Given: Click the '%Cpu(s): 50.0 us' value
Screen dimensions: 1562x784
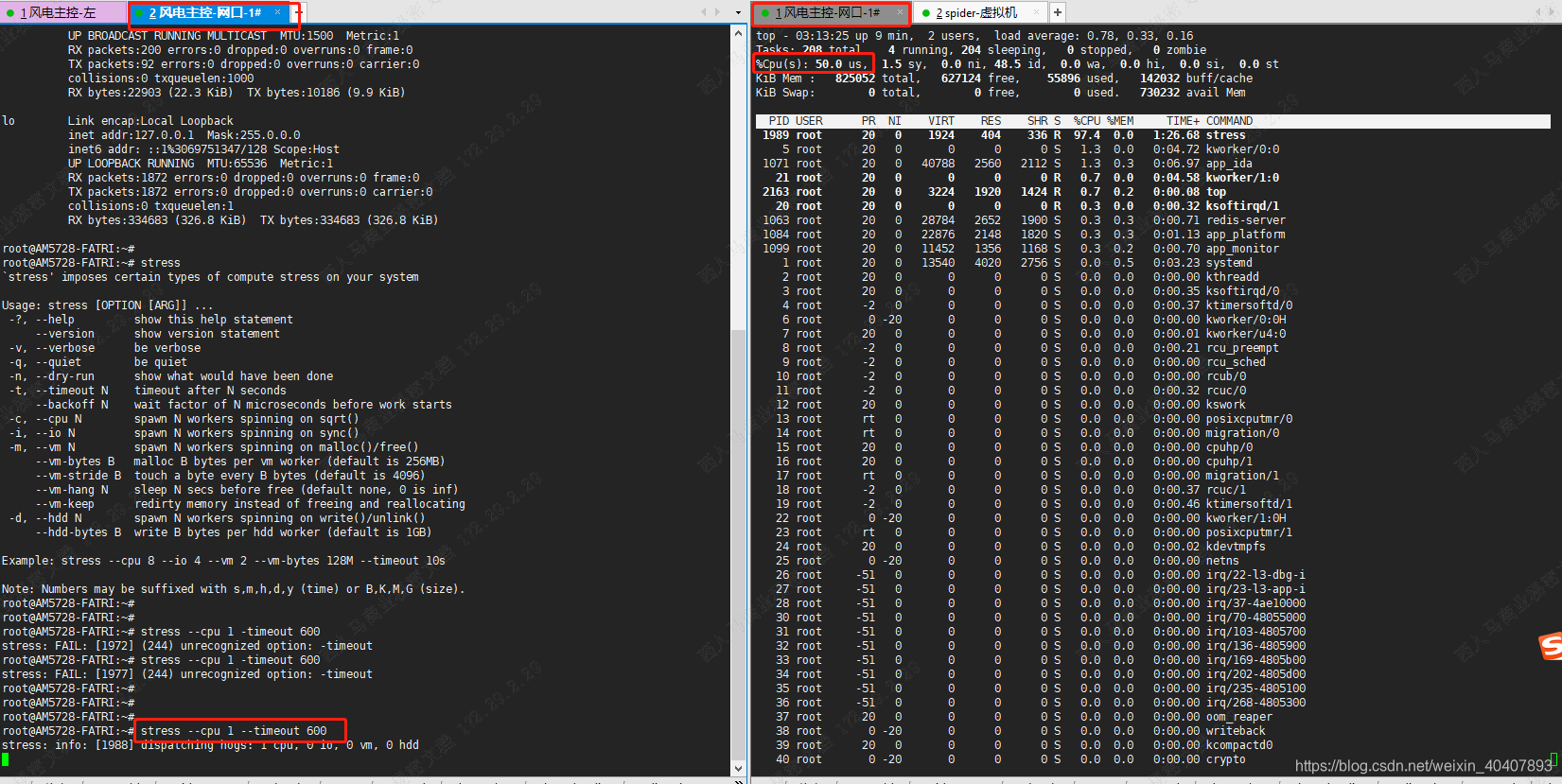Looking at the screenshot, I should (x=809, y=64).
